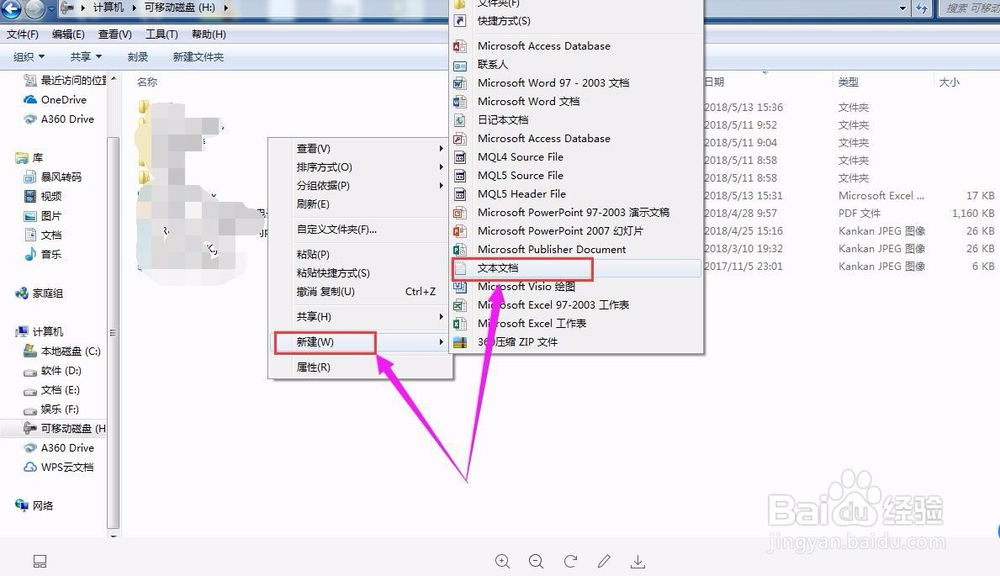1000x576 pixels.
Task: Click the Microsoft Word 文档 icon
Action: [x=460, y=102]
